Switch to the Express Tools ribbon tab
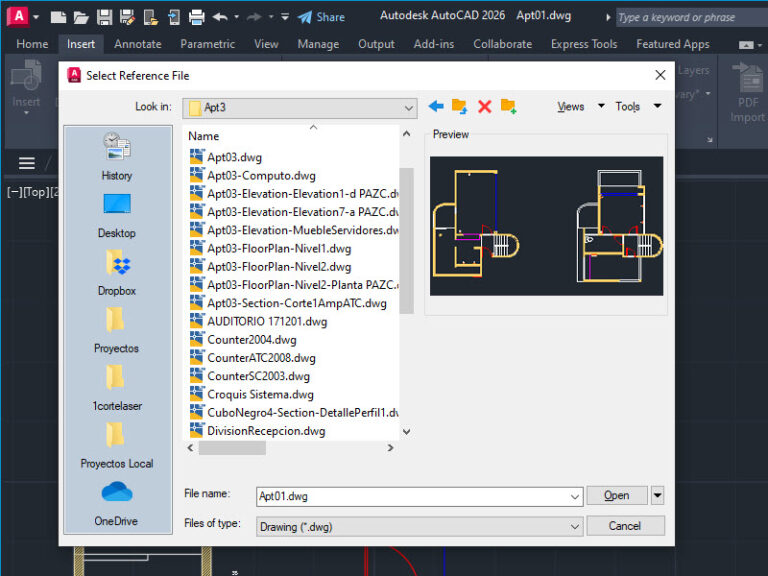The image size is (768, 576). 584,44
